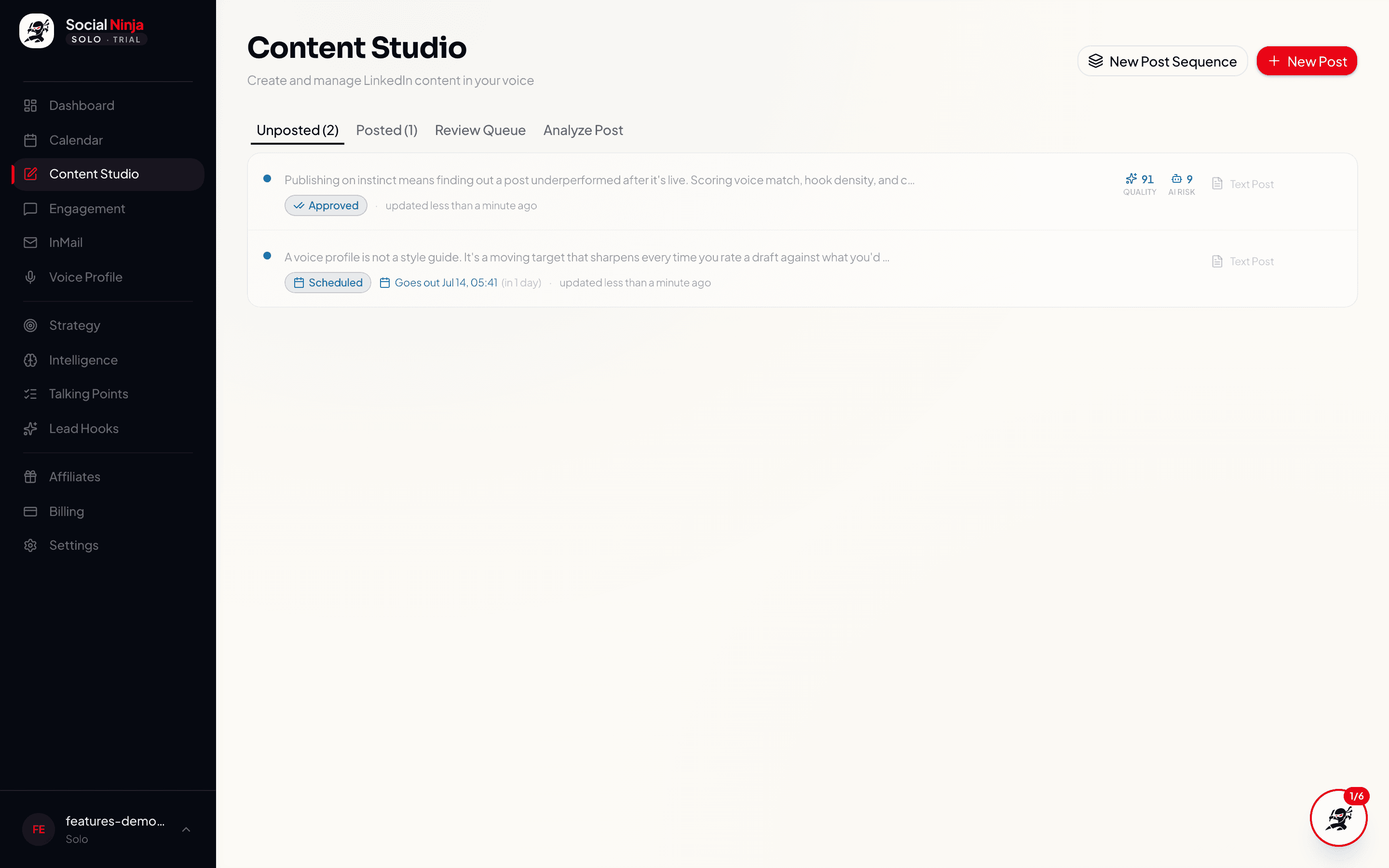The height and width of the screenshot is (868, 1389).
Task: Click the Quality score 91 indicator
Action: (1139, 184)
